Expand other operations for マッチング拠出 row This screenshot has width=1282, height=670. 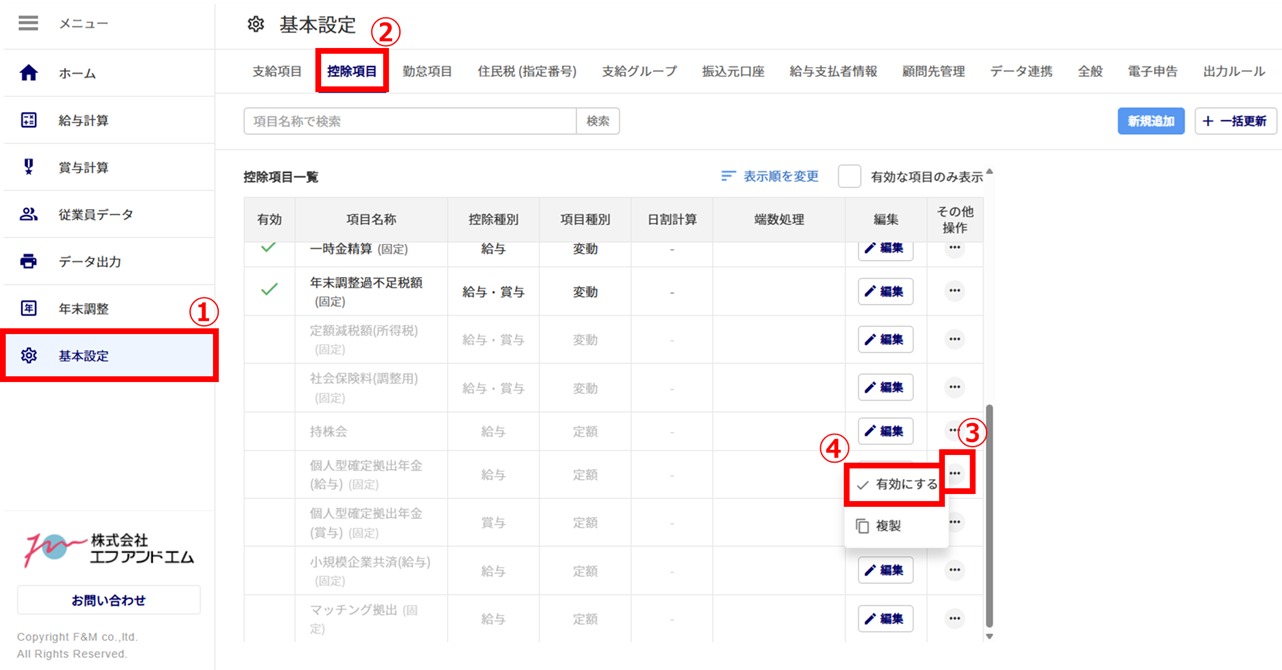coord(954,618)
